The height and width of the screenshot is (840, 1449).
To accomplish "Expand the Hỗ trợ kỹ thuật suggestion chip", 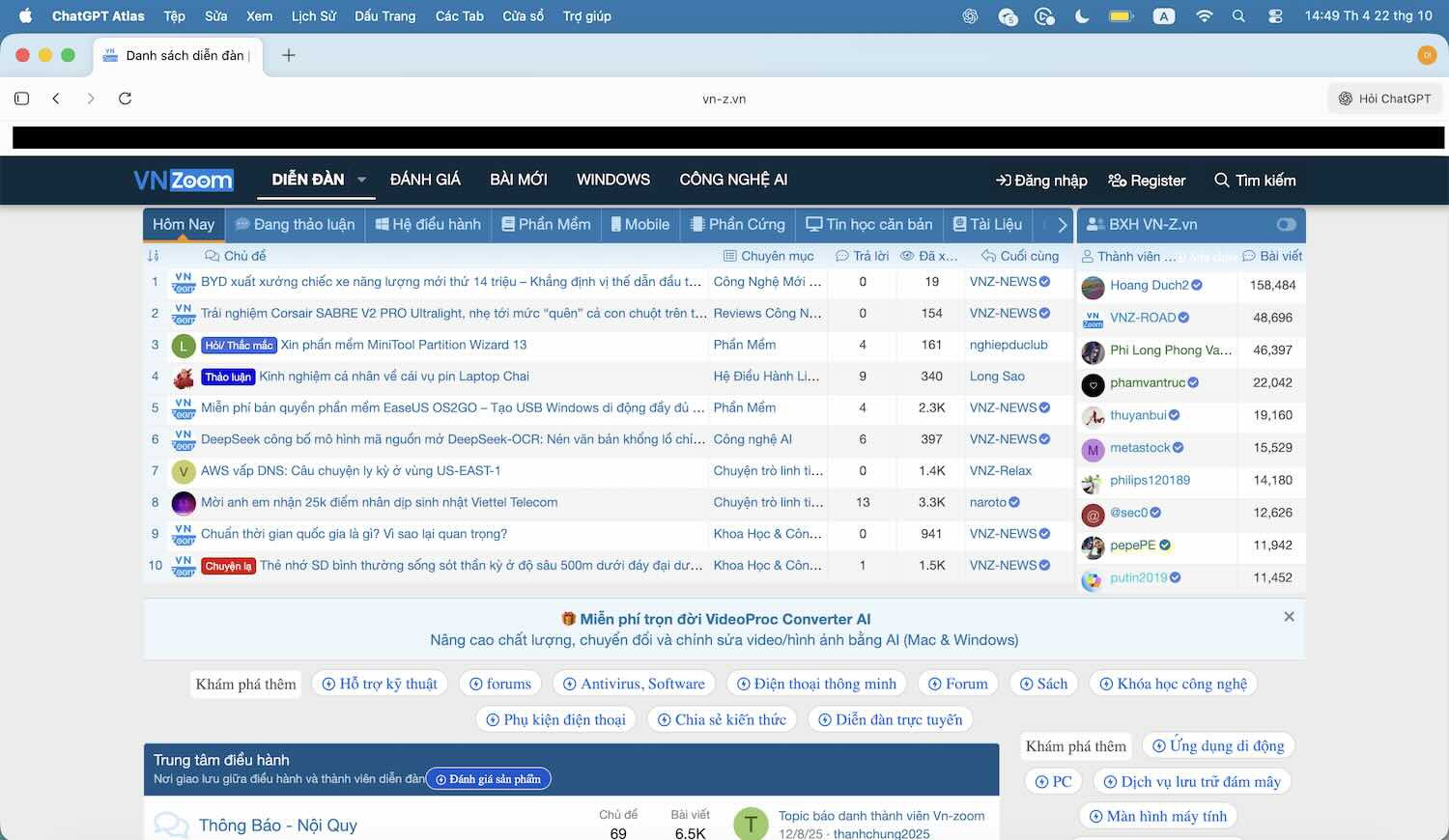I will pos(379,684).
